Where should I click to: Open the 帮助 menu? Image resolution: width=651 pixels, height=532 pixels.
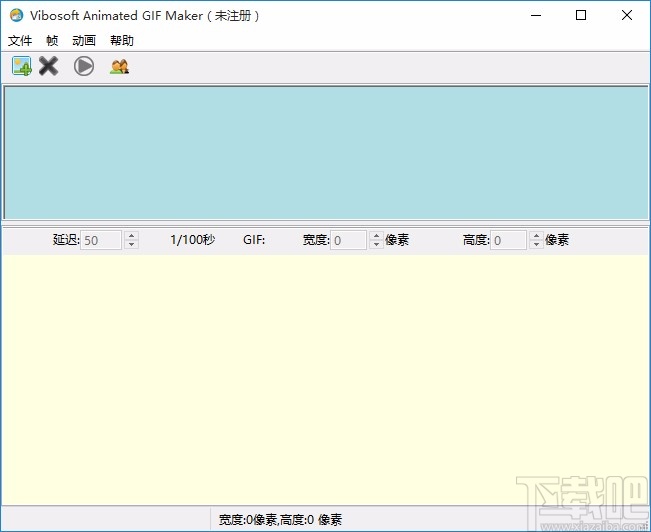(x=122, y=40)
